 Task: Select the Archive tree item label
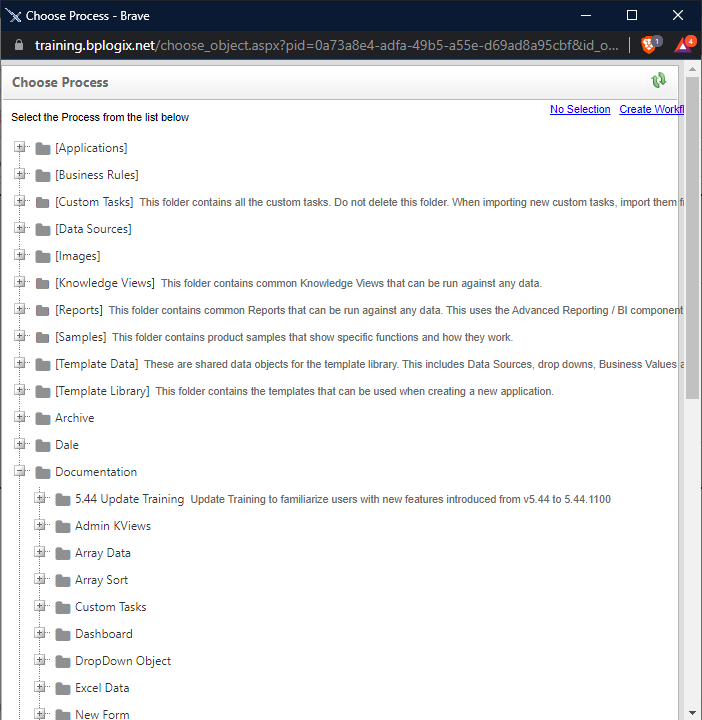click(75, 418)
